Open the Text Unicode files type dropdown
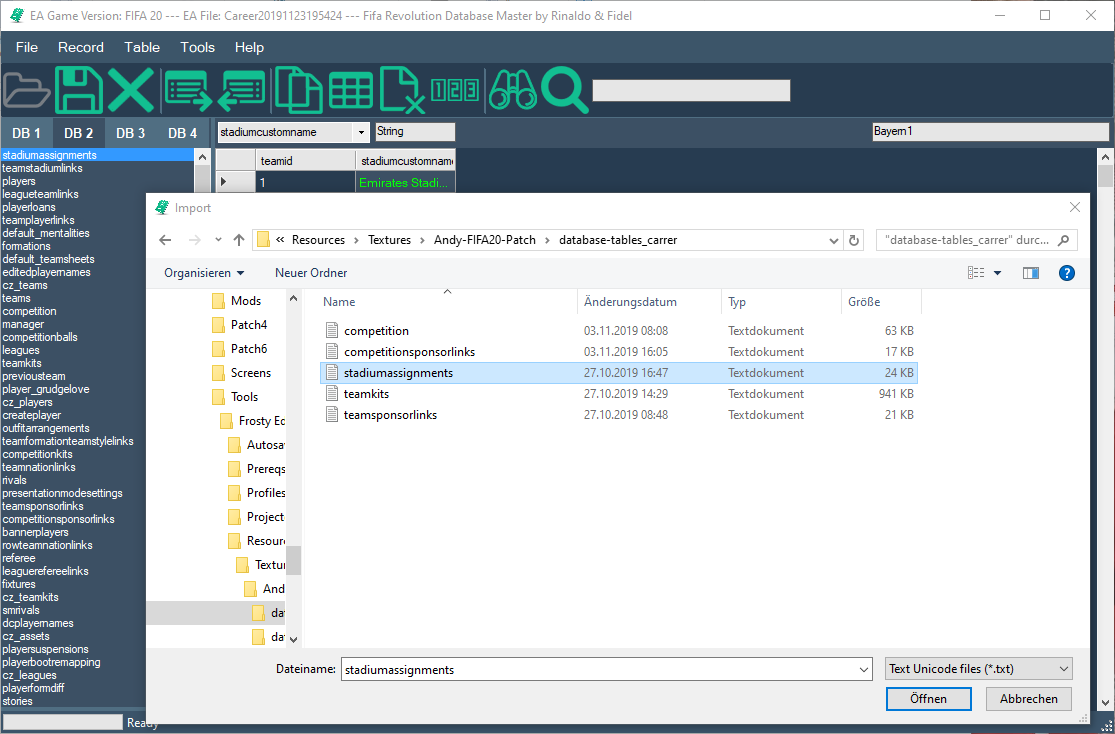Viewport: 1115px width, 734px height. coord(979,669)
